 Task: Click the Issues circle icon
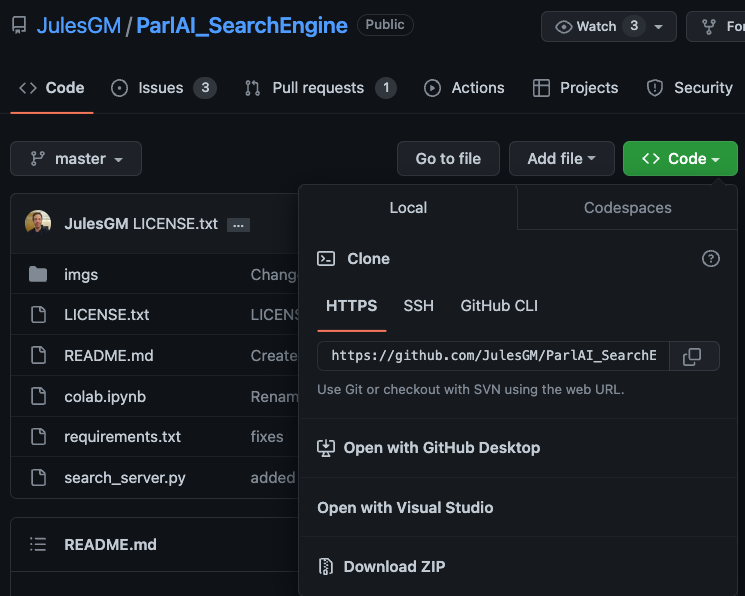119,88
